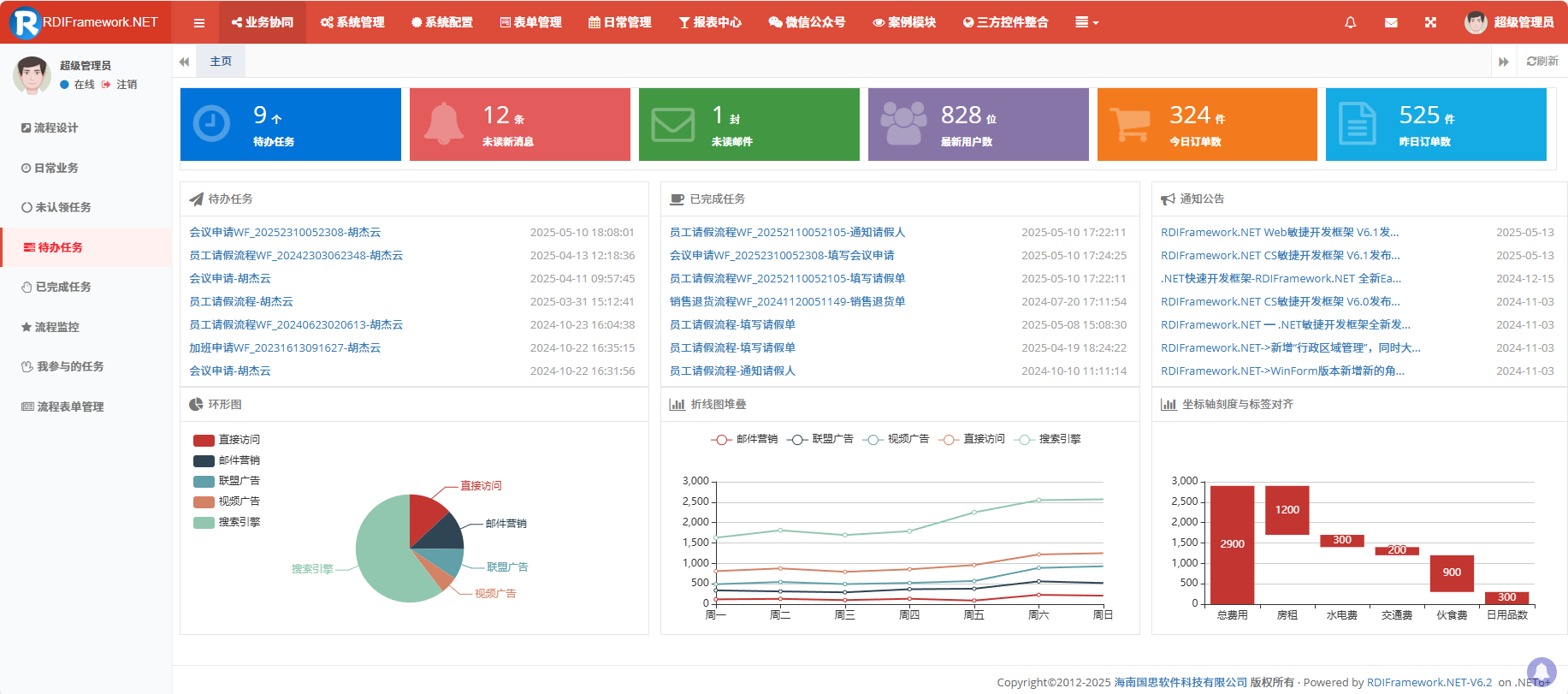Toggle 搜索引擎 series in line chart legend

[1048, 439]
